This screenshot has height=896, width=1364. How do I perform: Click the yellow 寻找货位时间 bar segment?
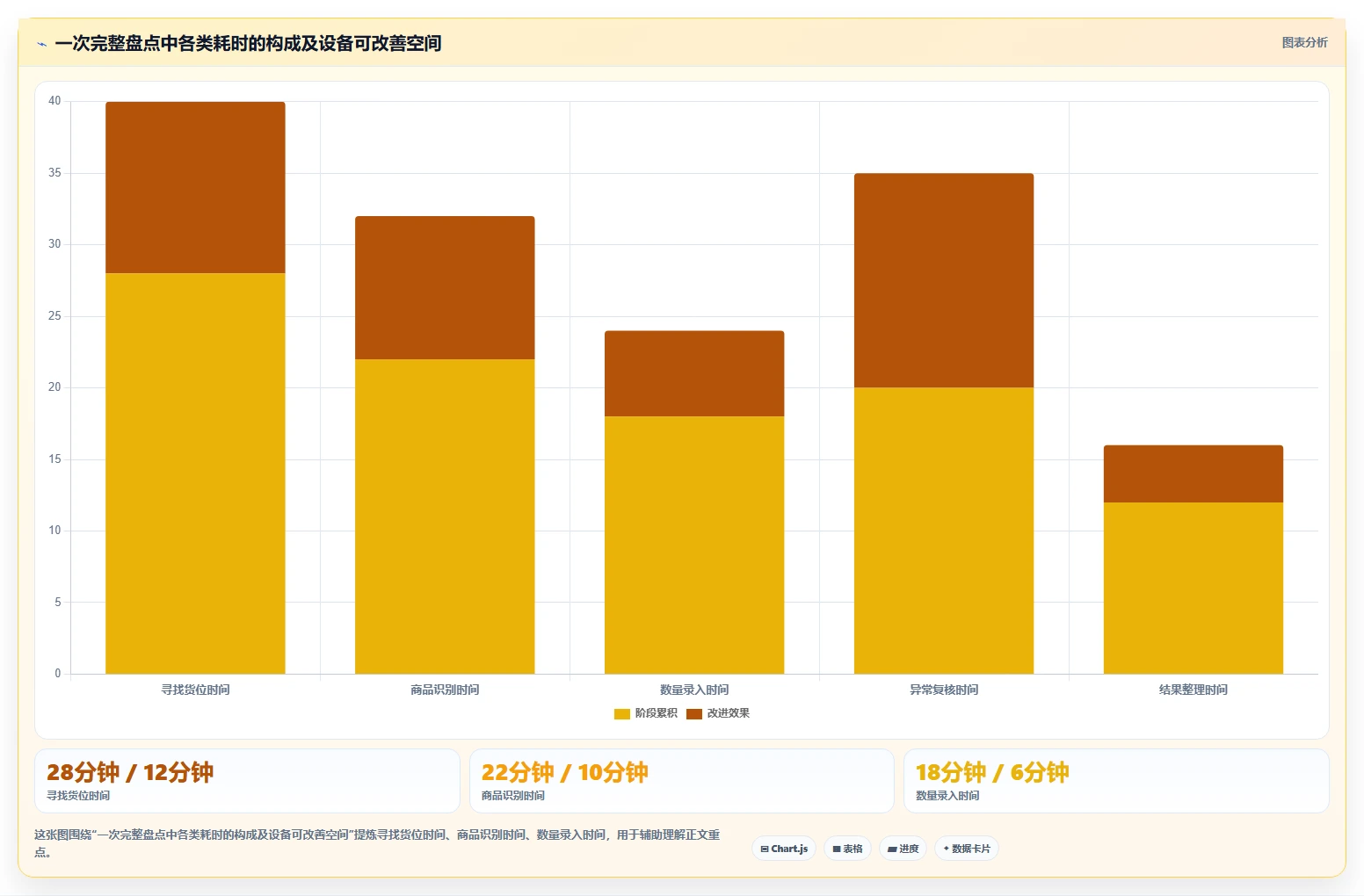(x=195, y=473)
